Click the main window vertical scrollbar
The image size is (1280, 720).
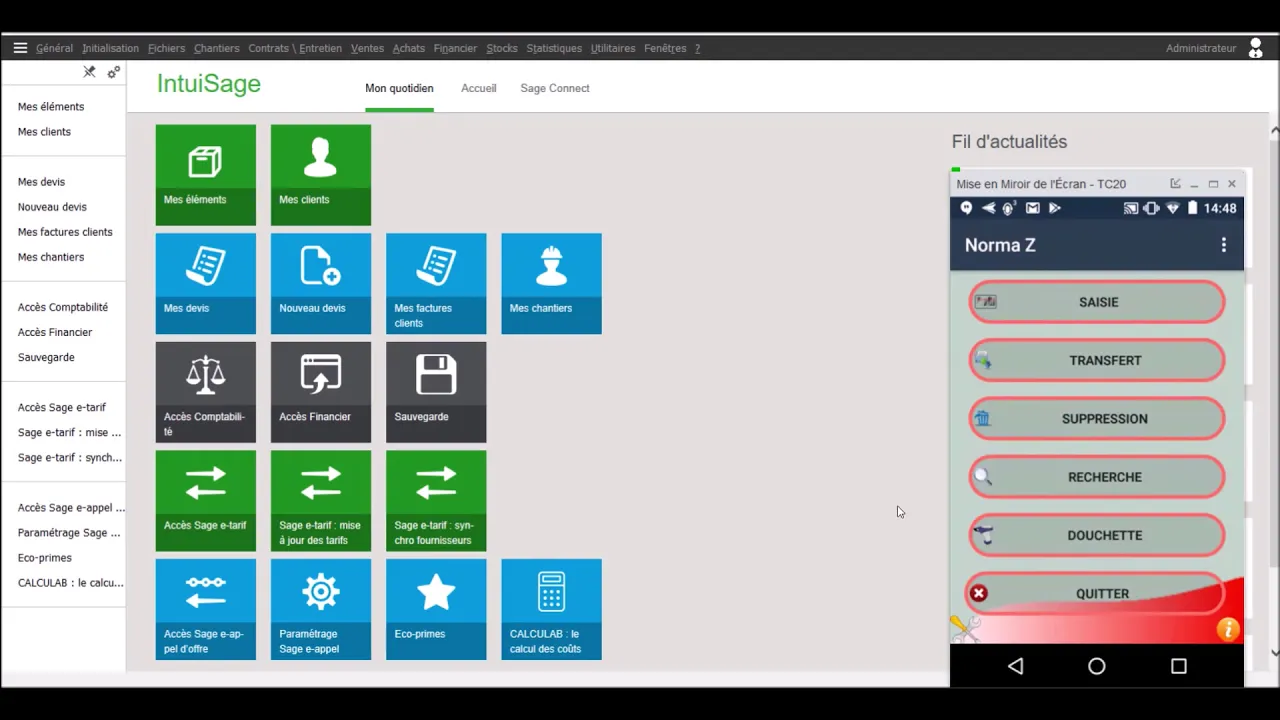point(1274,390)
